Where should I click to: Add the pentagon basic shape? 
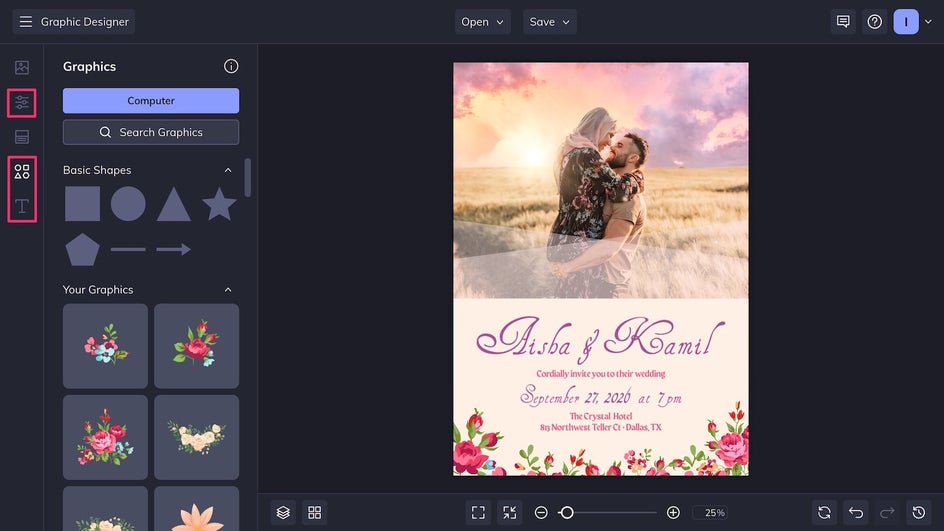(x=82, y=249)
